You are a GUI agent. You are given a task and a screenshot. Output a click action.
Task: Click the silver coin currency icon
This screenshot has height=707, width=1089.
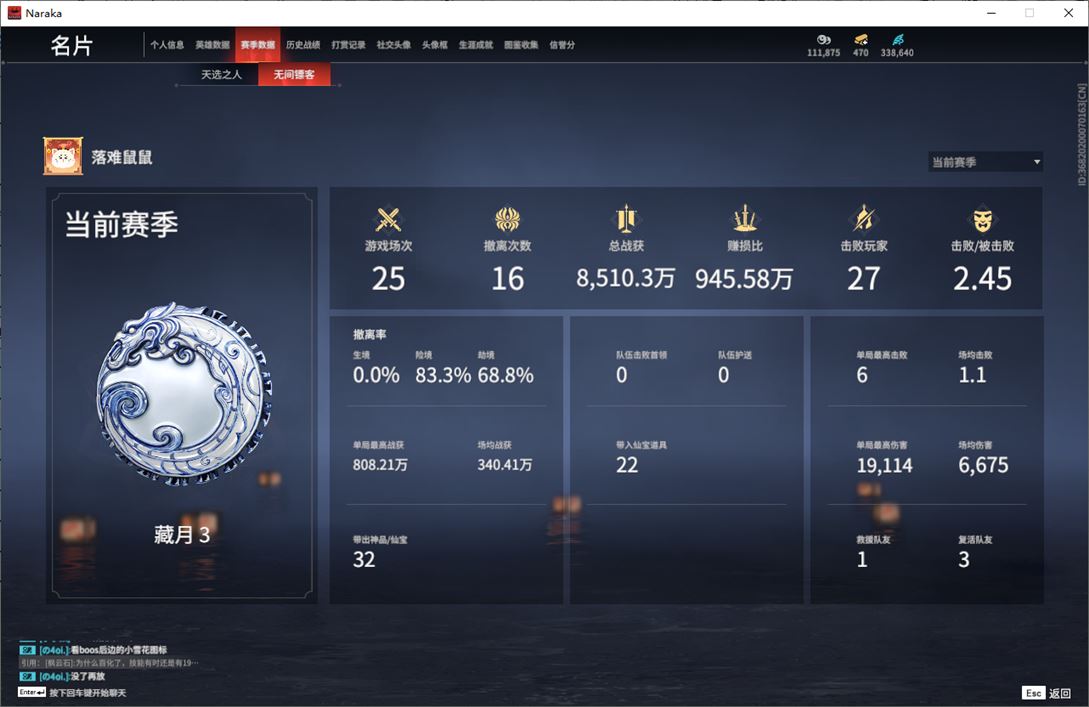824,40
